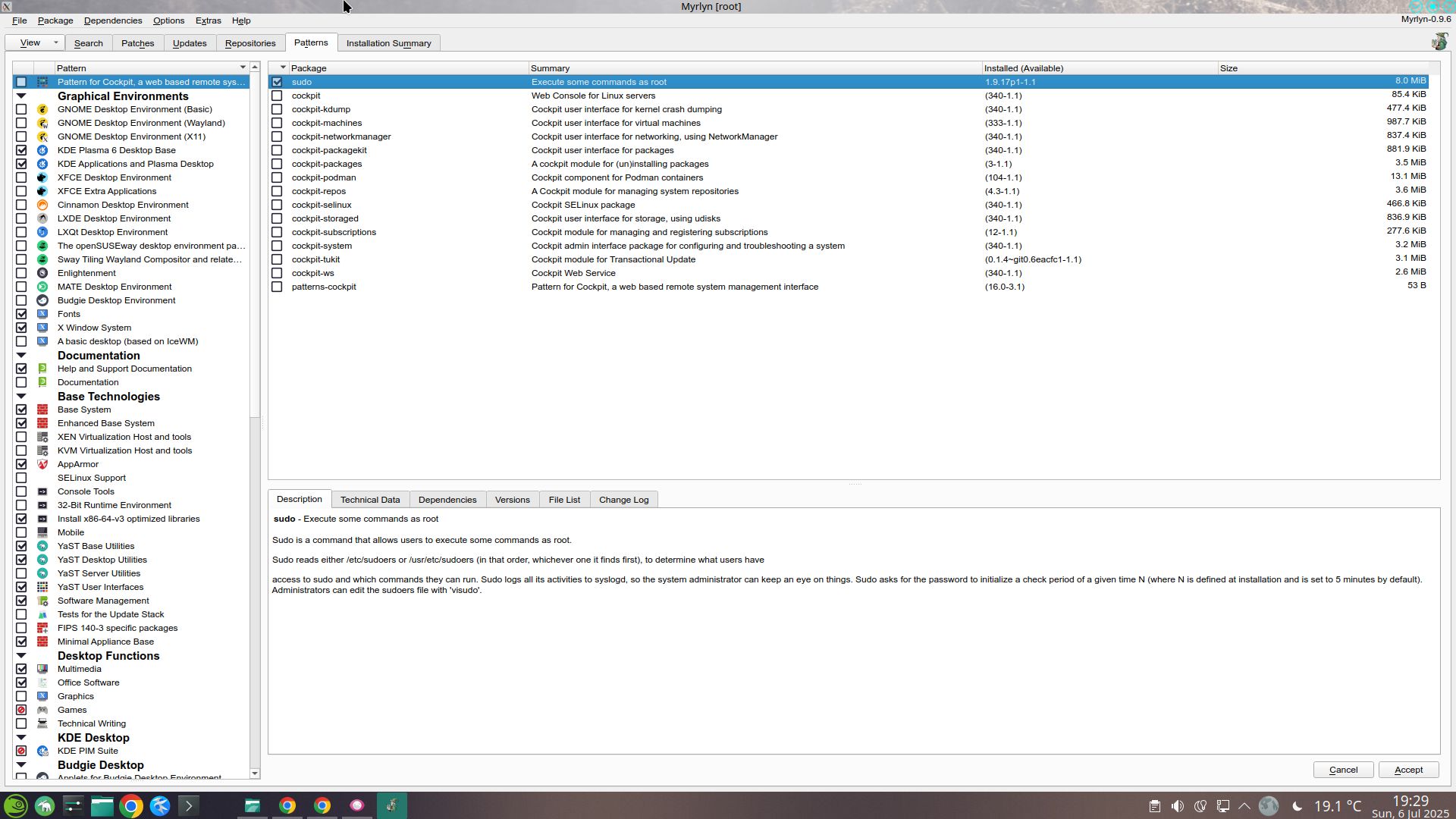Switch to the Repositories tab
Image resolution: width=1456 pixels, height=819 pixels.
[x=250, y=43]
